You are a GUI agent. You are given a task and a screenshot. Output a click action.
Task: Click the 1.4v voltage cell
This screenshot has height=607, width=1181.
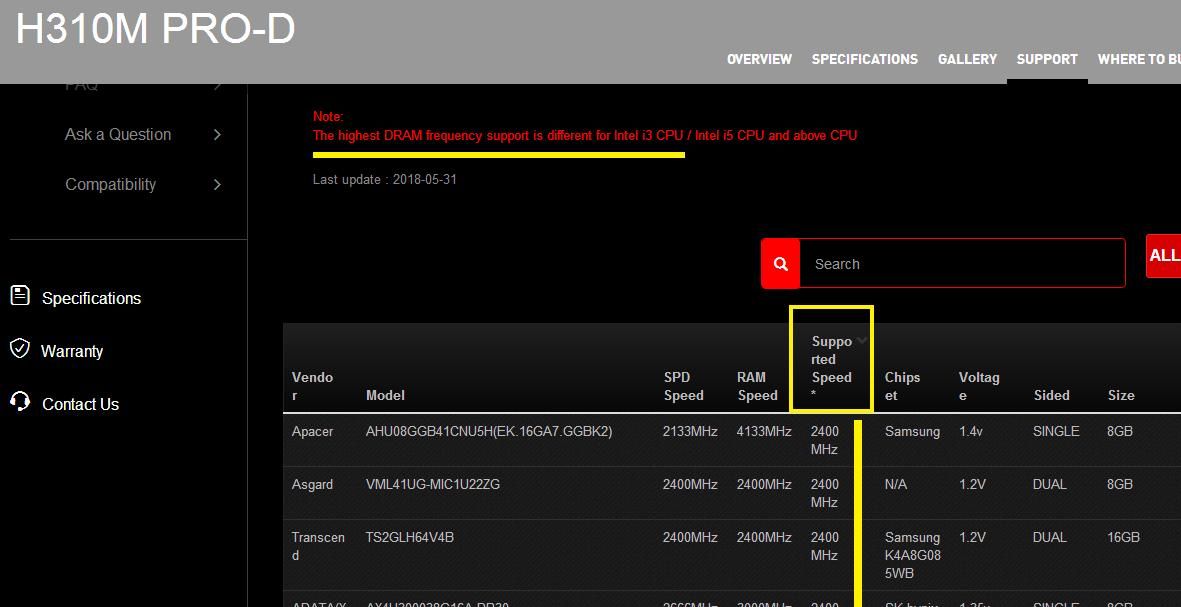click(972, 432)
